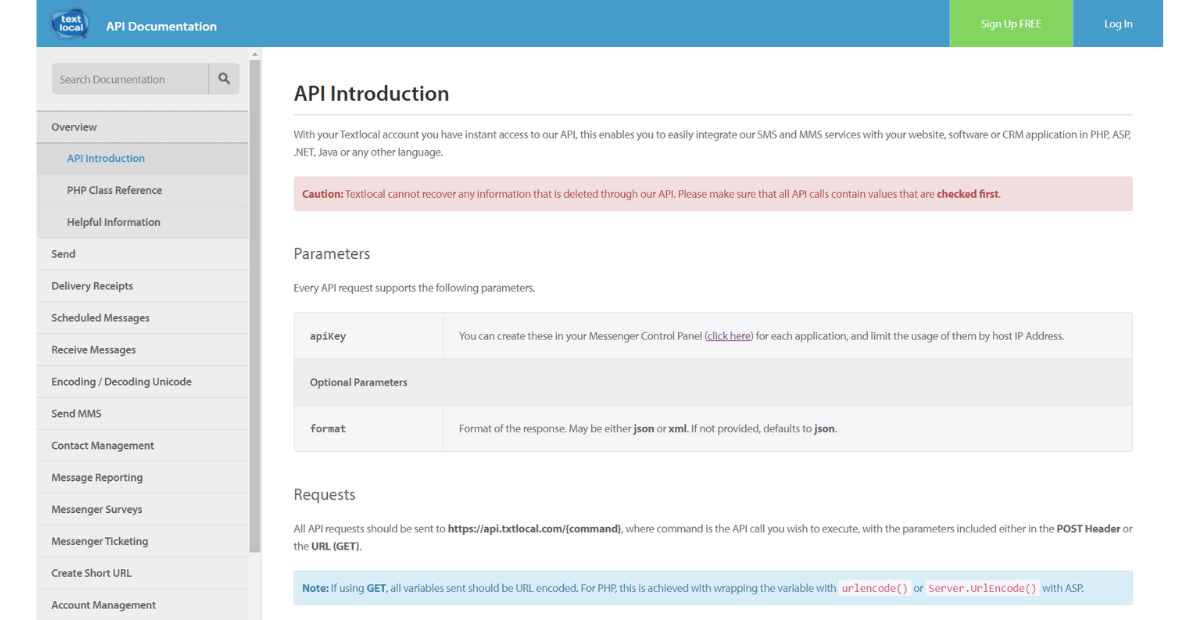Screen dimensions: 1200x620
Task: Open the API Documentation header link
Action: click(161, 26)
